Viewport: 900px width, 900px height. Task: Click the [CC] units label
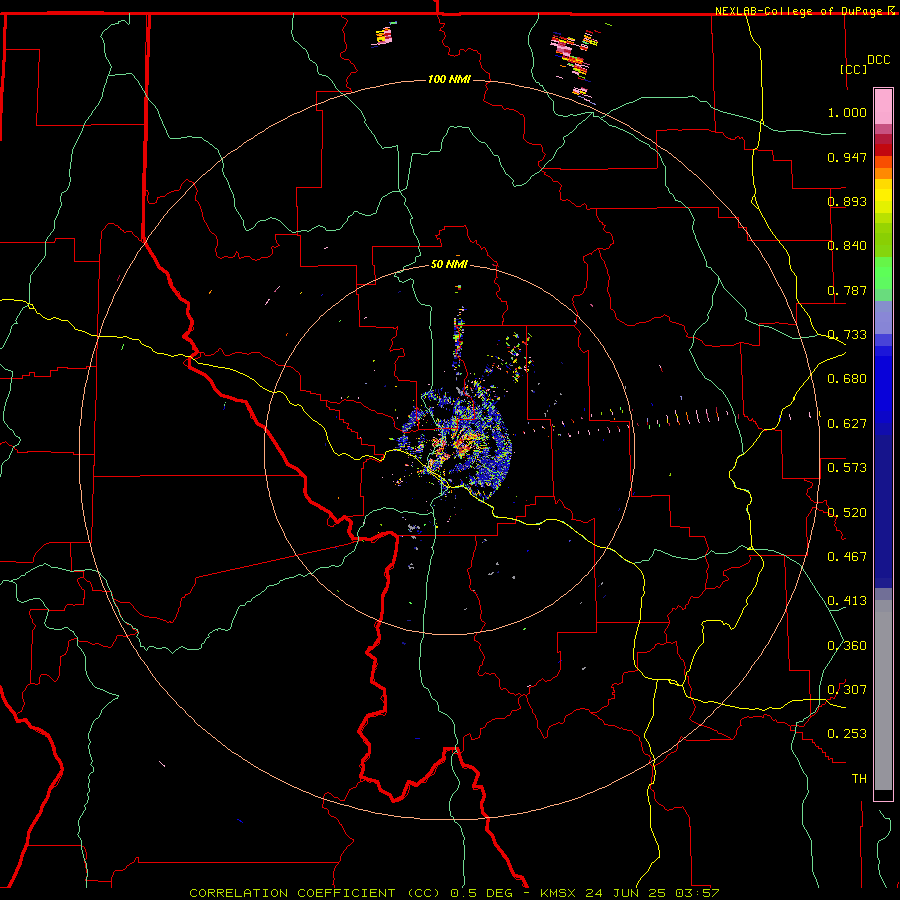pos(853,69)
